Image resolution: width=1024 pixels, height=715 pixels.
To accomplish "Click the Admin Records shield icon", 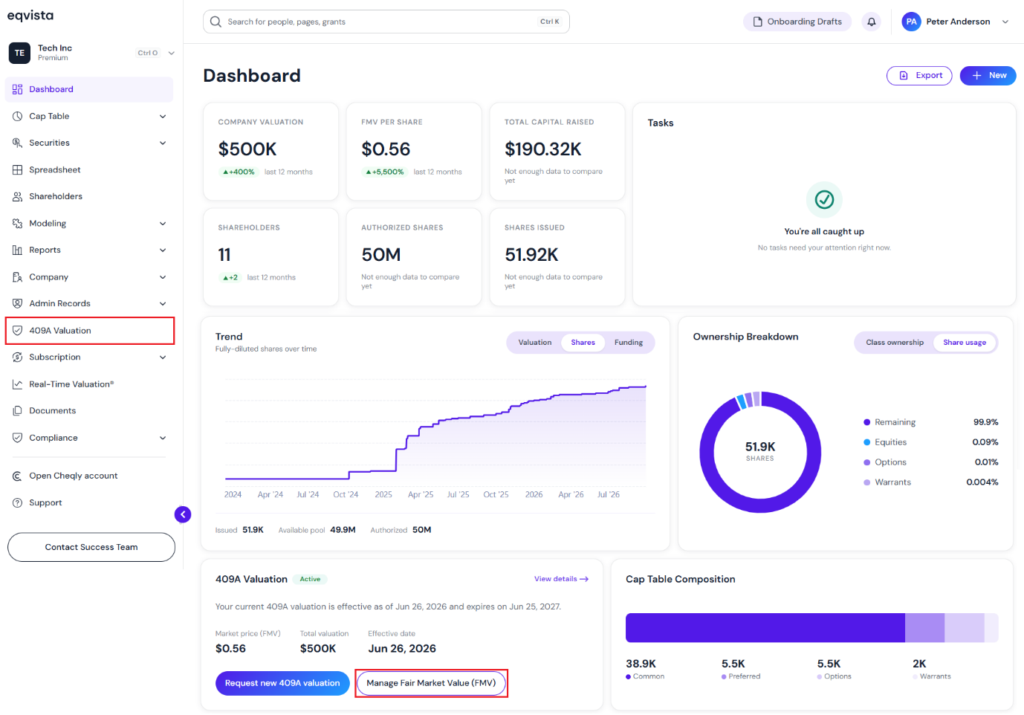I will coord(18,304).
